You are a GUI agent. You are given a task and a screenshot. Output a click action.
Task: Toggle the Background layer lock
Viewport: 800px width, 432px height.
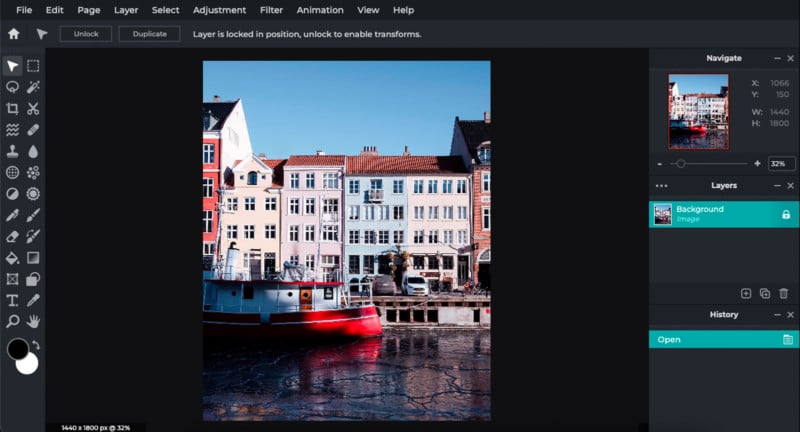pos(785,214)
